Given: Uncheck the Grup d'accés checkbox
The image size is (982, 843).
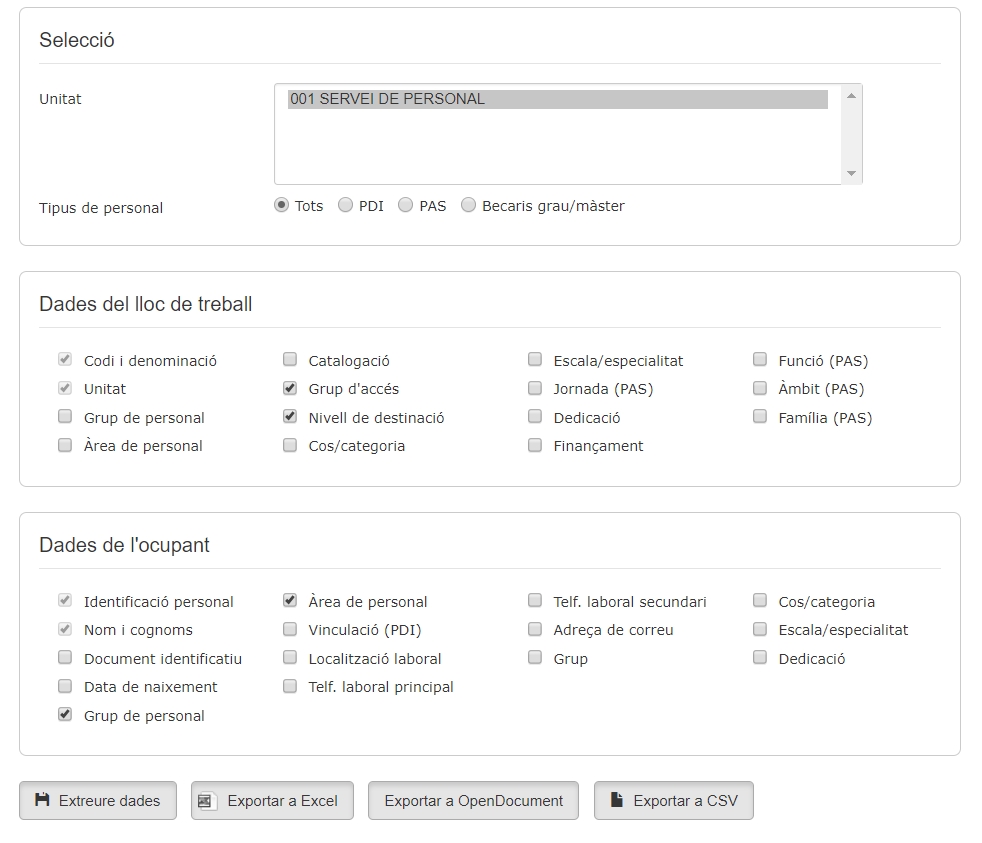Looking at the screenshot, I should click(x=290, y=388).
